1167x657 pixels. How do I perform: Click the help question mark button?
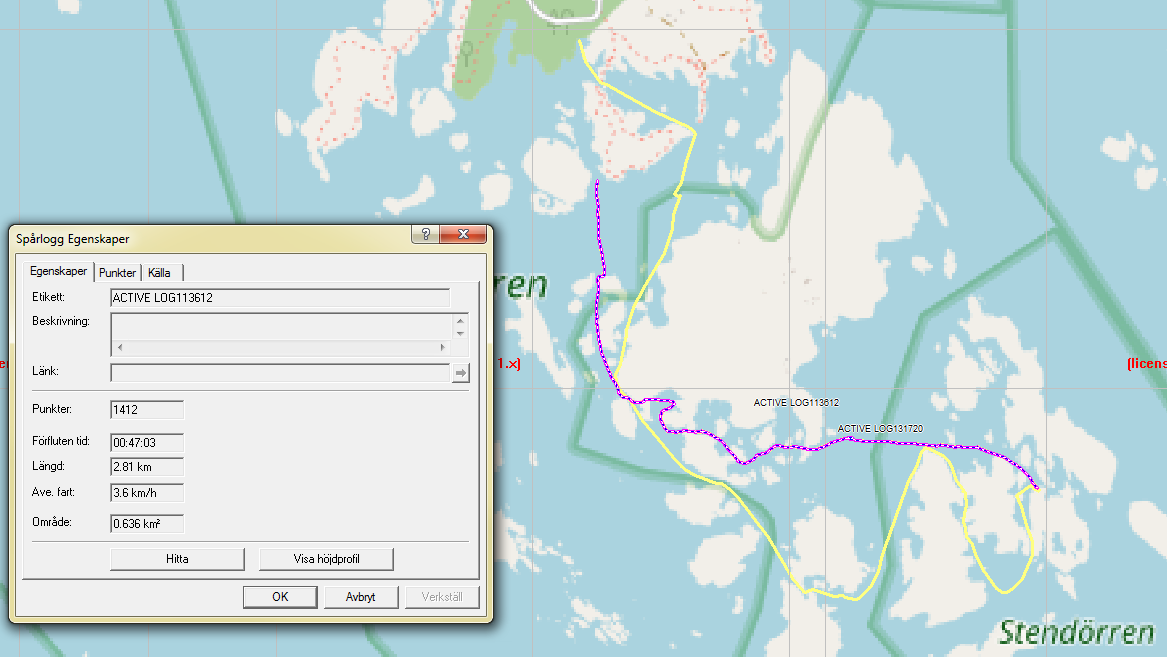coord(427,235)
